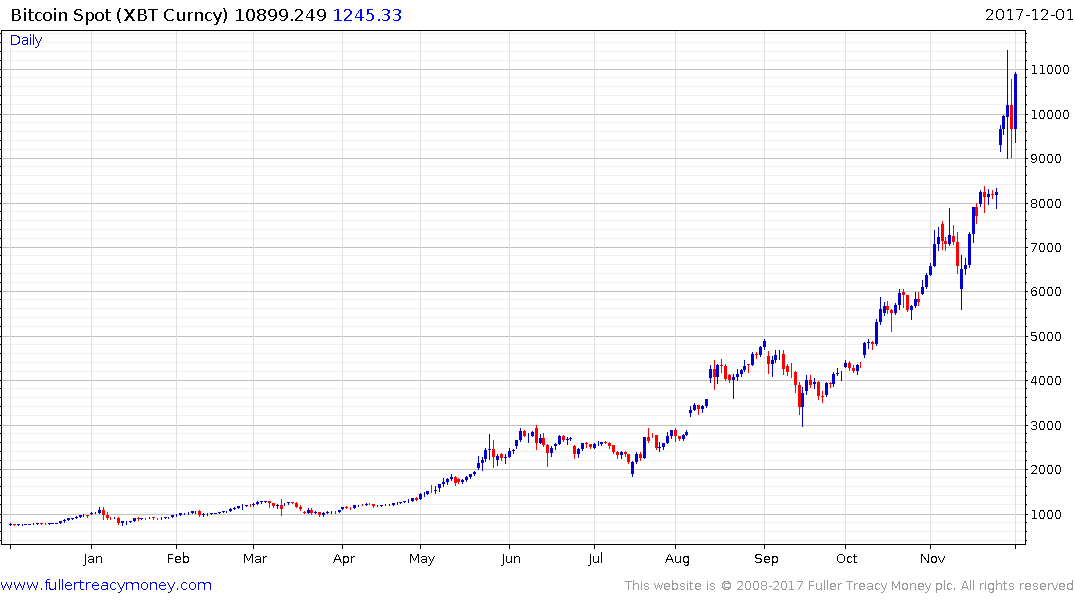This screenshot has width=1075, height=600.
Task: Click the Sep month label
Action: [766, 559]
